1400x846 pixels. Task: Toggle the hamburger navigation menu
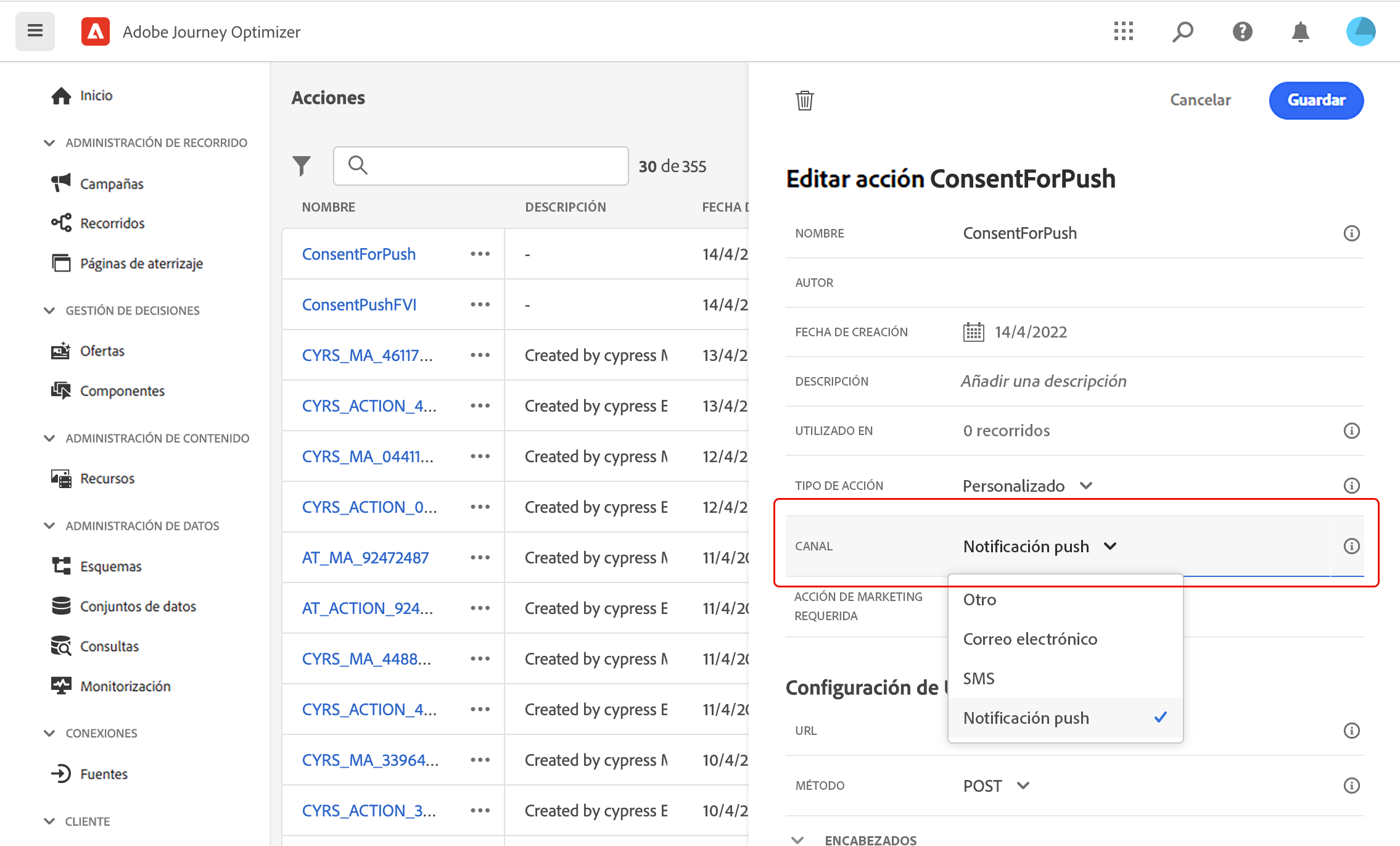click(35, 31)
